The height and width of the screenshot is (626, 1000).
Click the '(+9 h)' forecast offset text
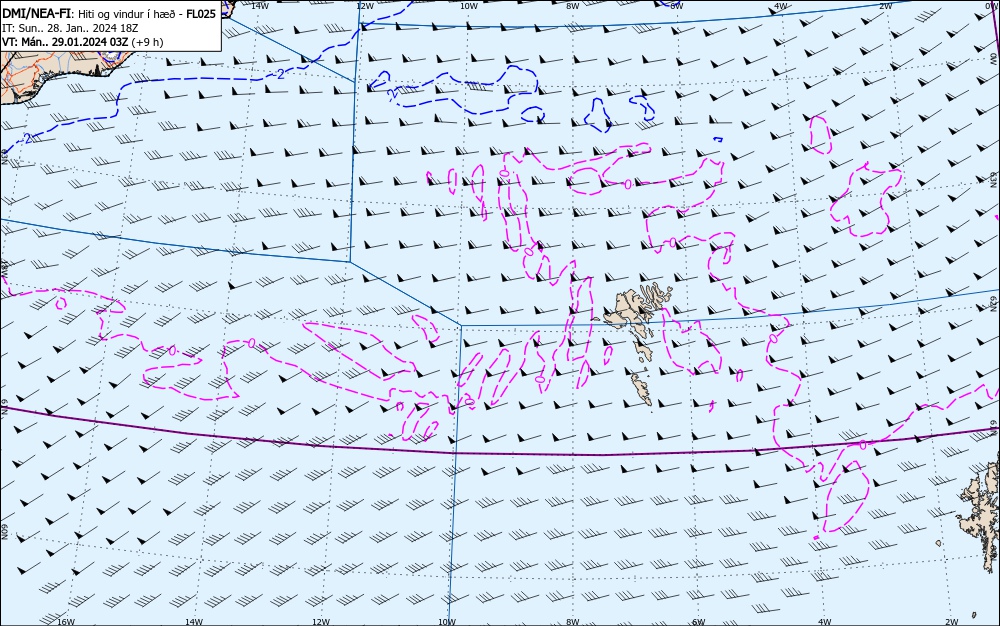point(147,42)
